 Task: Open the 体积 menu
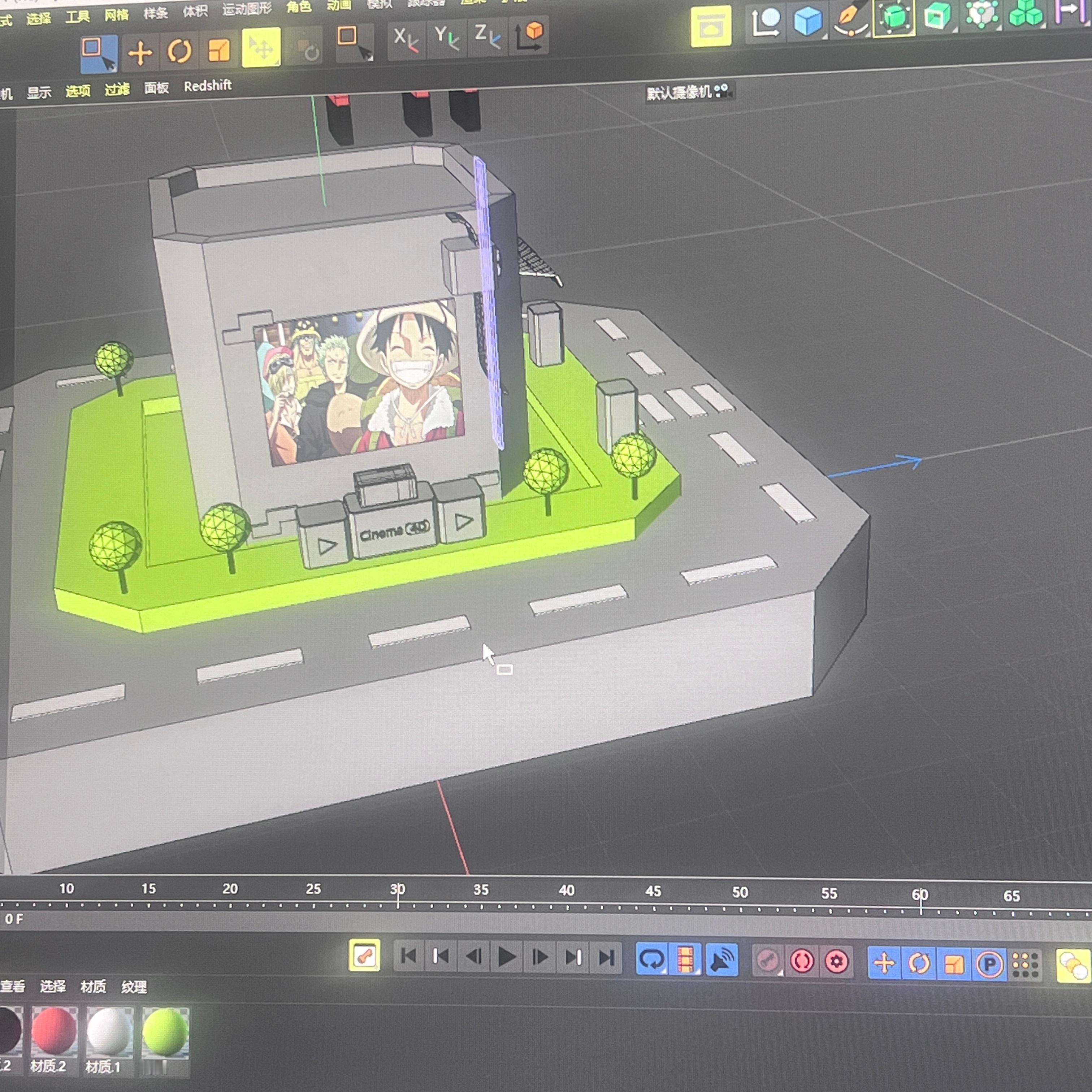tap(195, 11)
